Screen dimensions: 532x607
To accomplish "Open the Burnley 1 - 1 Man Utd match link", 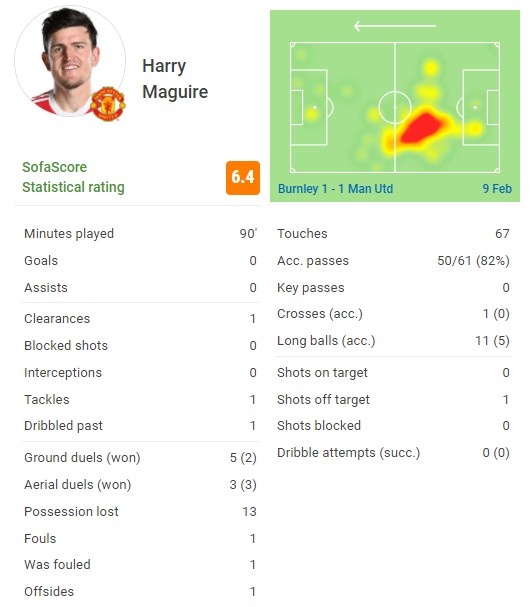I will pos(335,189).
